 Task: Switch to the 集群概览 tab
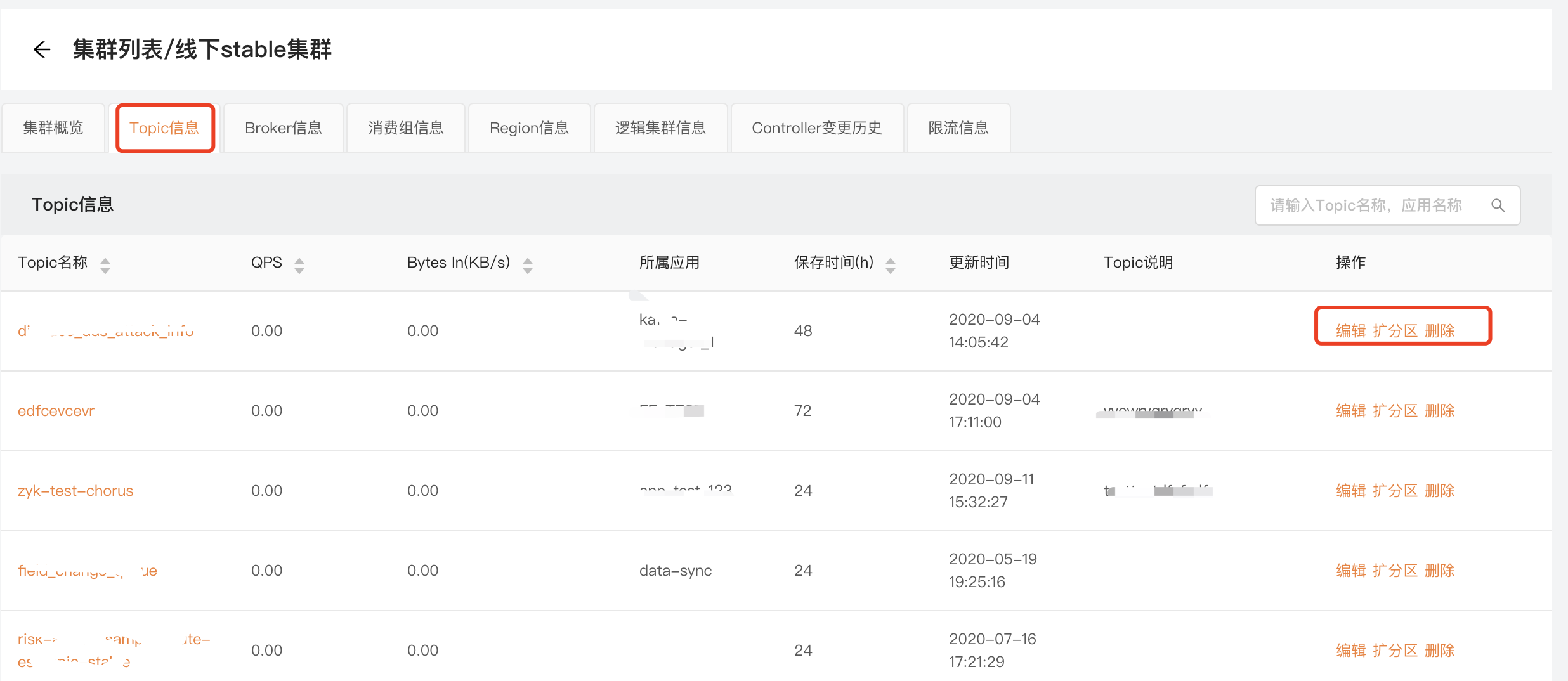click(x=53, y=128)
